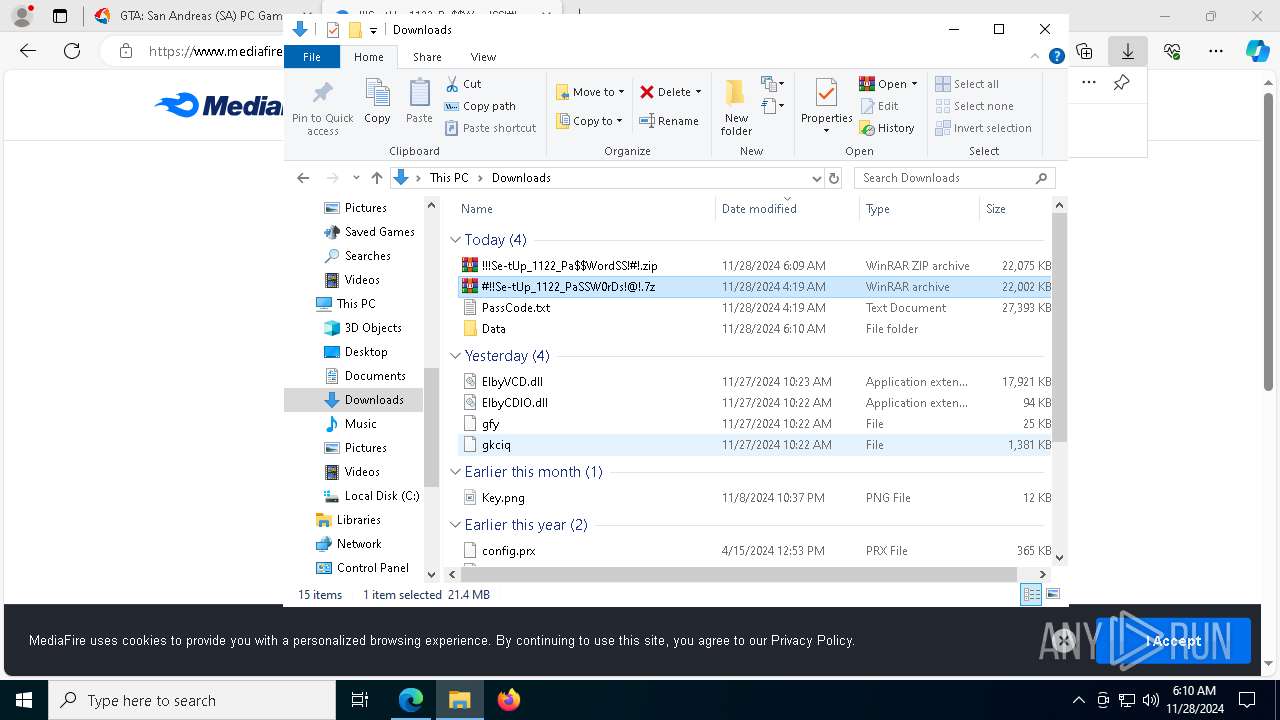
Task: Click the Edge Copilot icon
Action: click(1257, 51)
